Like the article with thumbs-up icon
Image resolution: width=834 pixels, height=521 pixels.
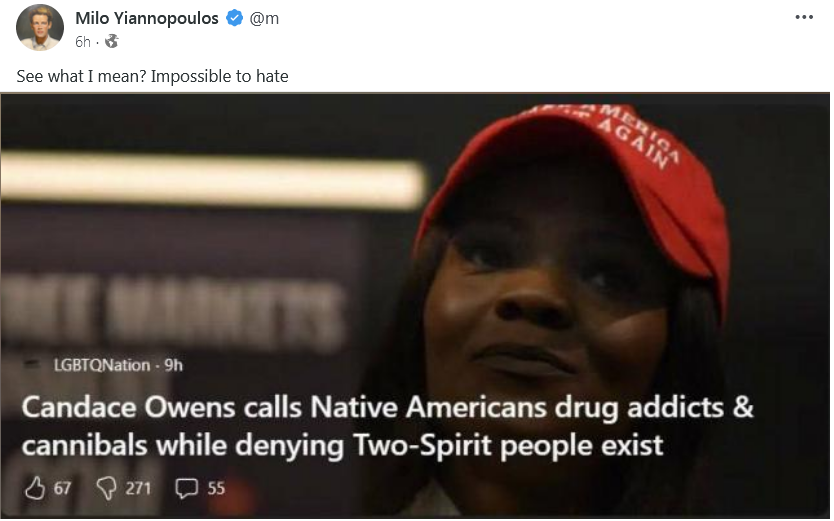coord(35,488)
